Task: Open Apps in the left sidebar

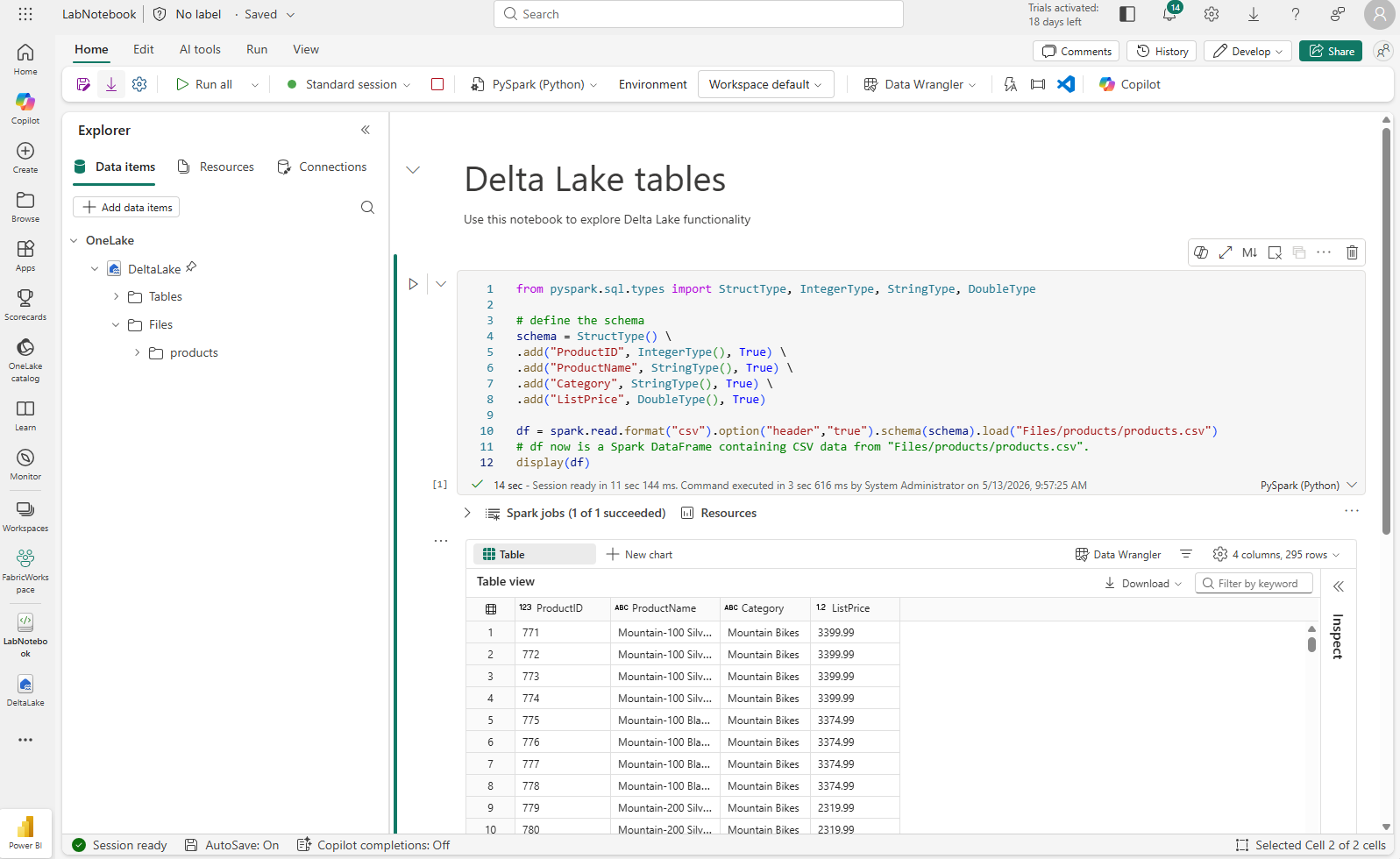Action: pyautogui.click(x=25, y=256)
